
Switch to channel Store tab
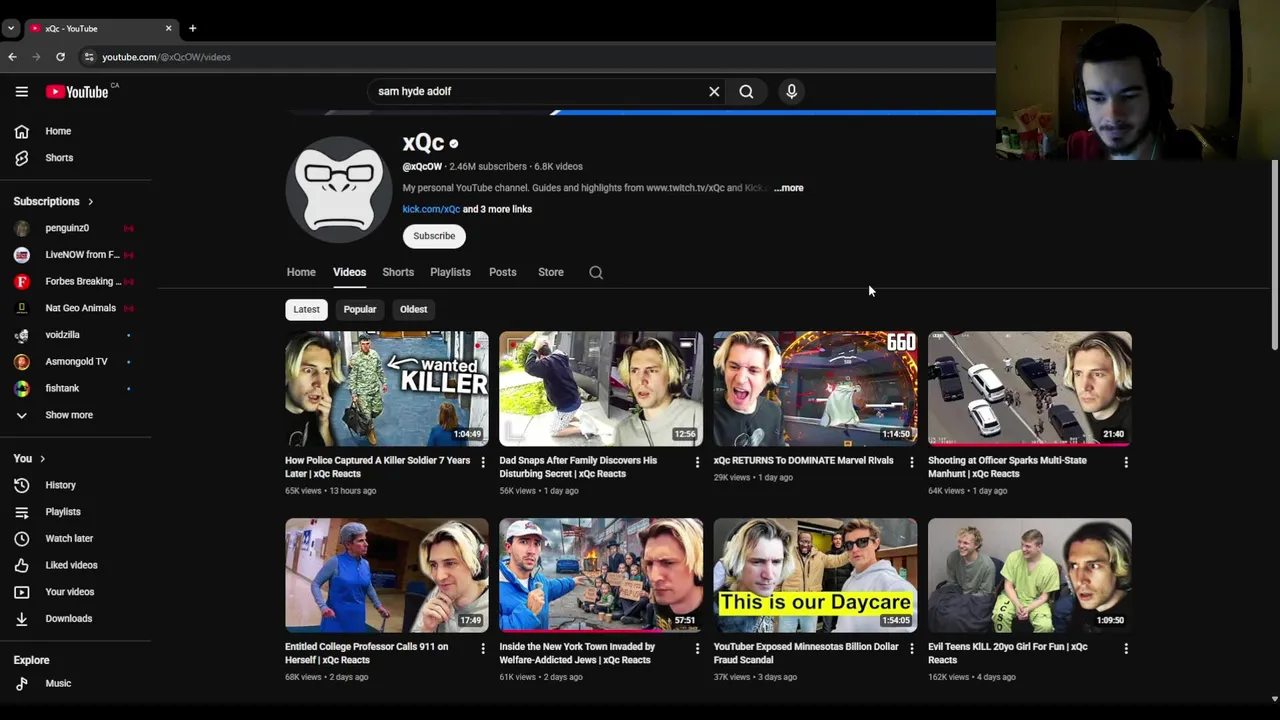551,272
